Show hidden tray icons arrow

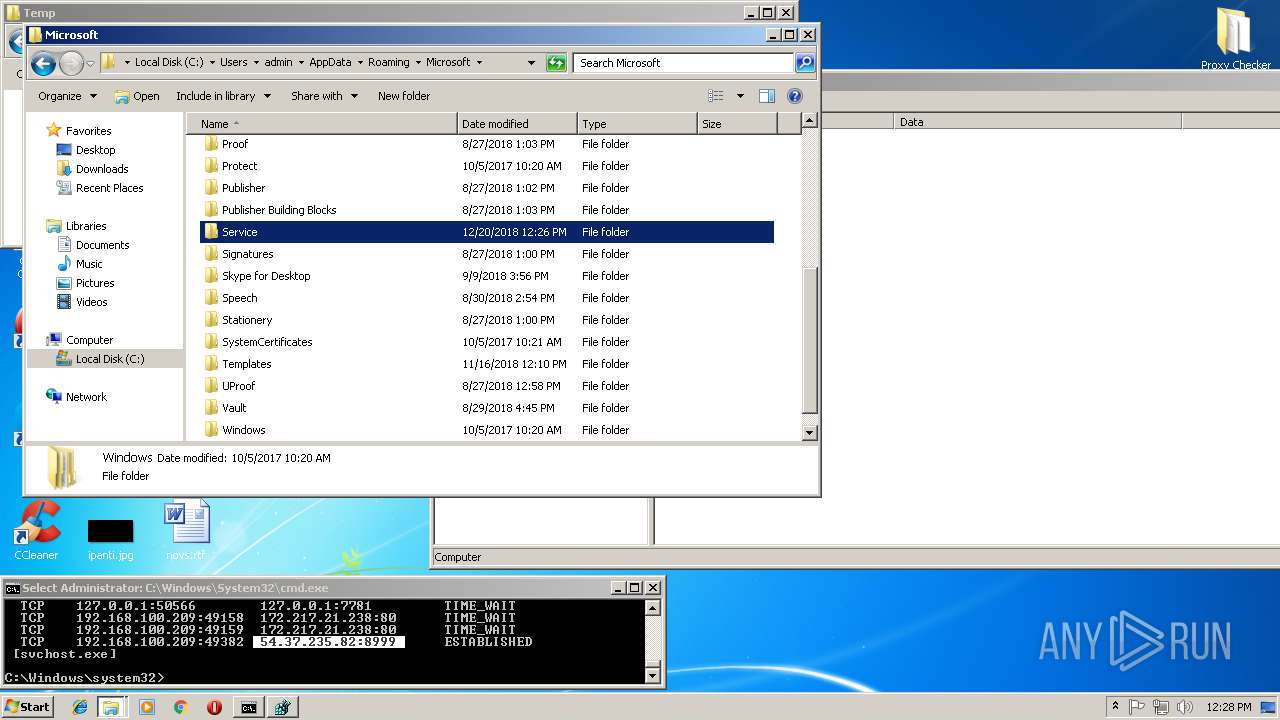[1115, 707]
